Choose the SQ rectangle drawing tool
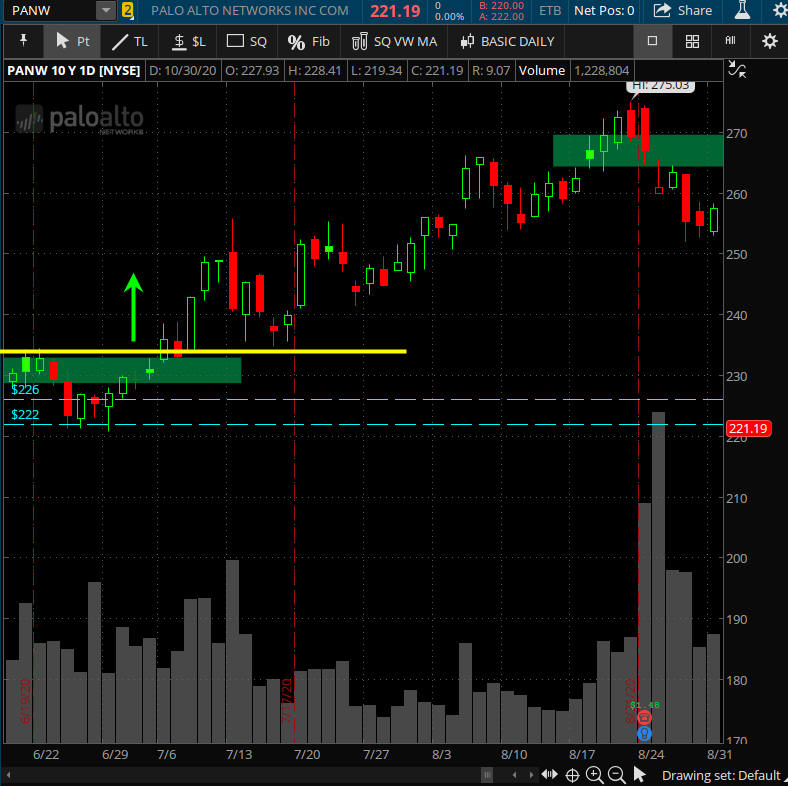788x786 pixels. click(247, 41)
